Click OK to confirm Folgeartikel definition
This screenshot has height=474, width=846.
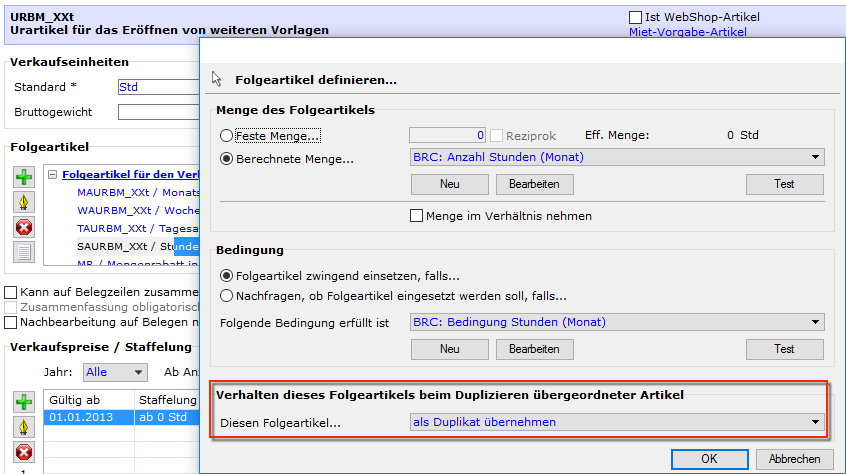click(708, 459)
